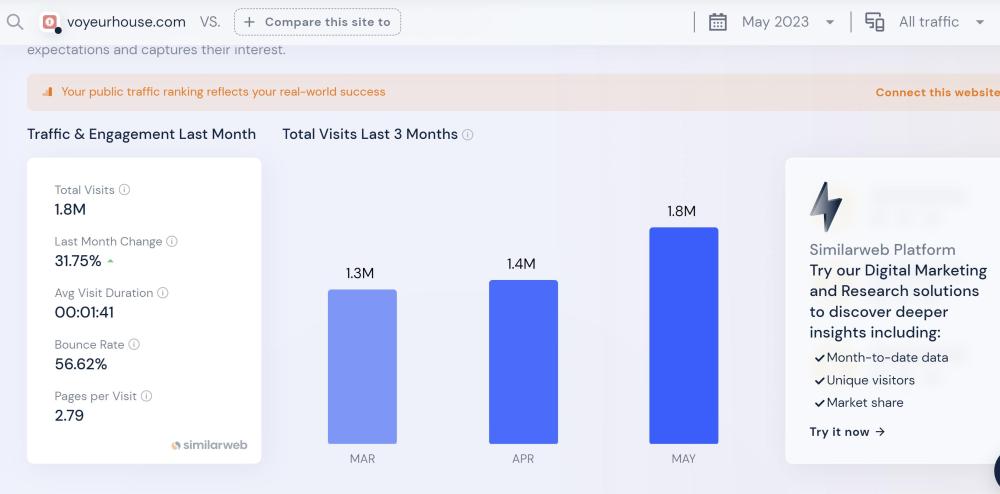The height and width of the screenshot is (494, 1000).
Task: Expand the May 2023 date dropdown
Action: [830, 22]
